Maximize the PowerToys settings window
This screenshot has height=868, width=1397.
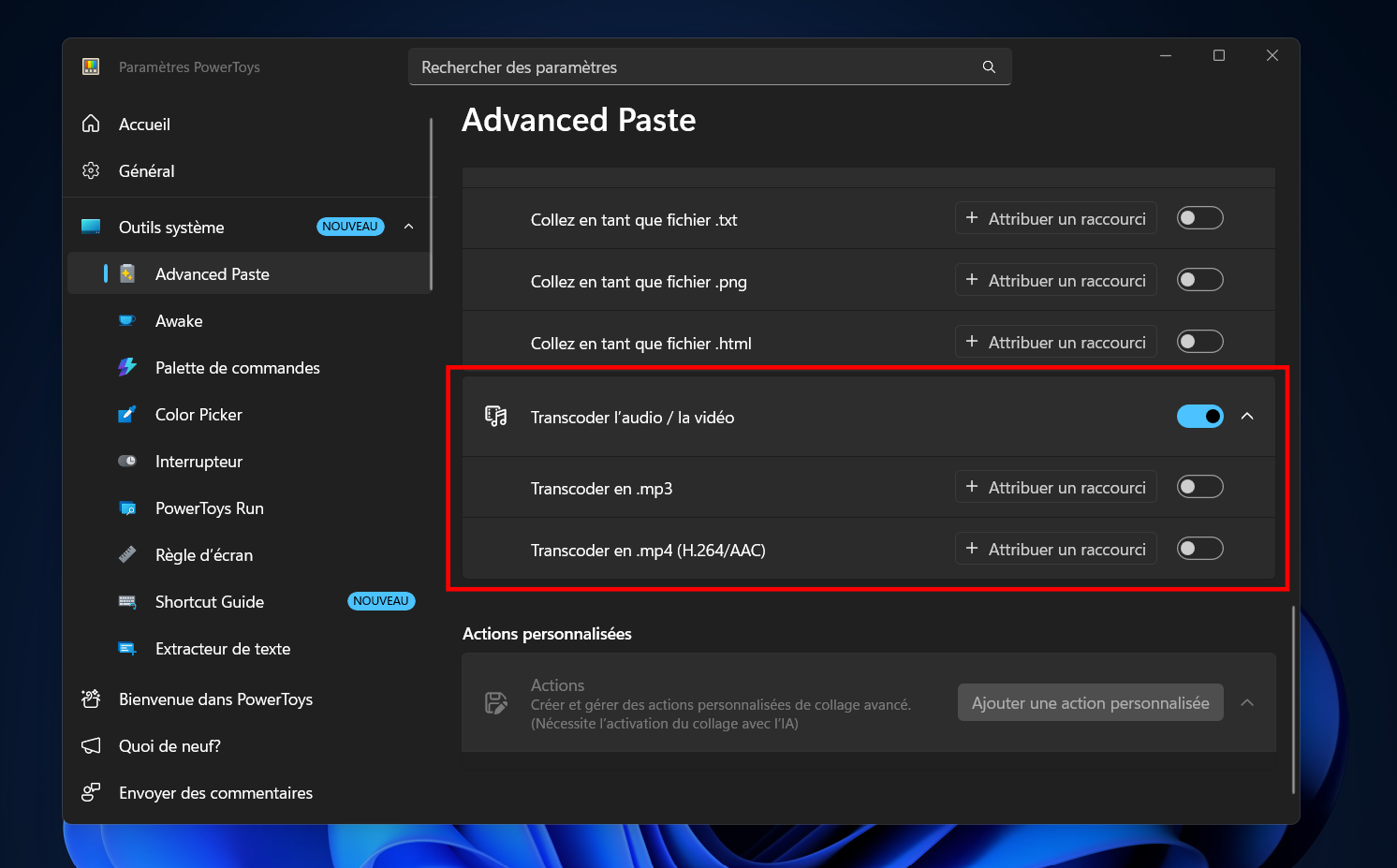(1219, 55)
